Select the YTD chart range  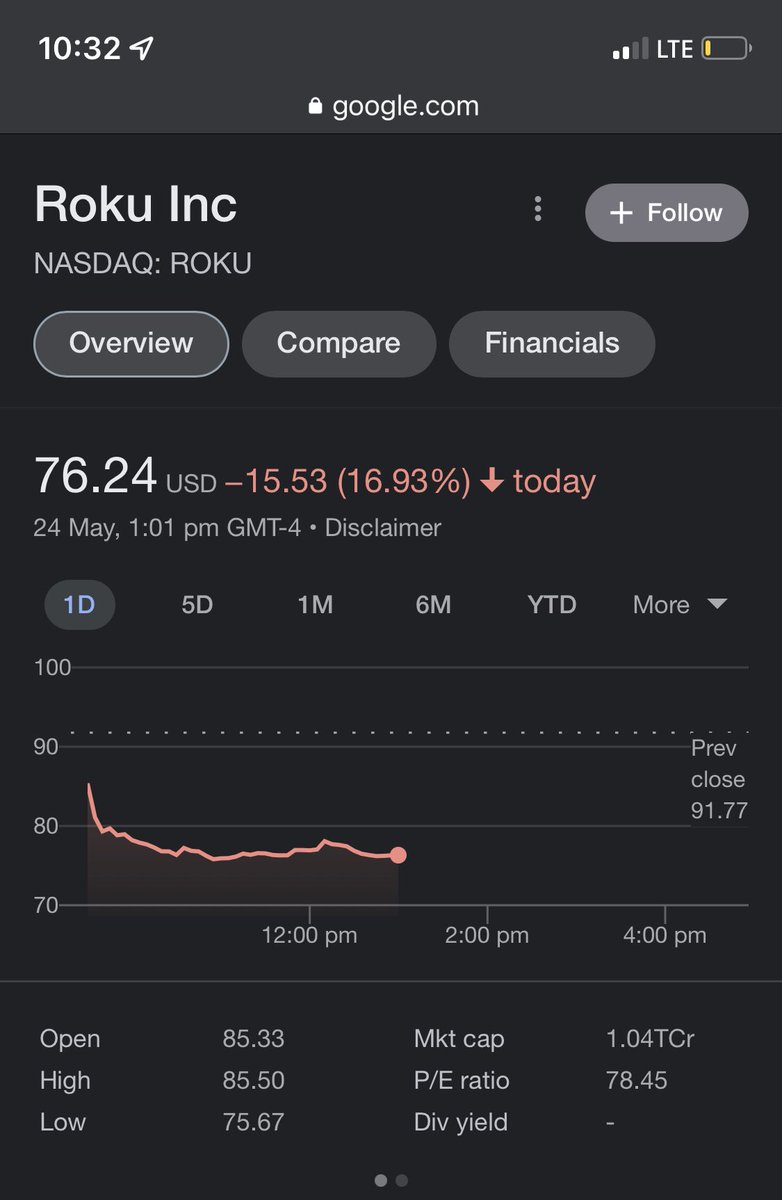coord(552,605)
